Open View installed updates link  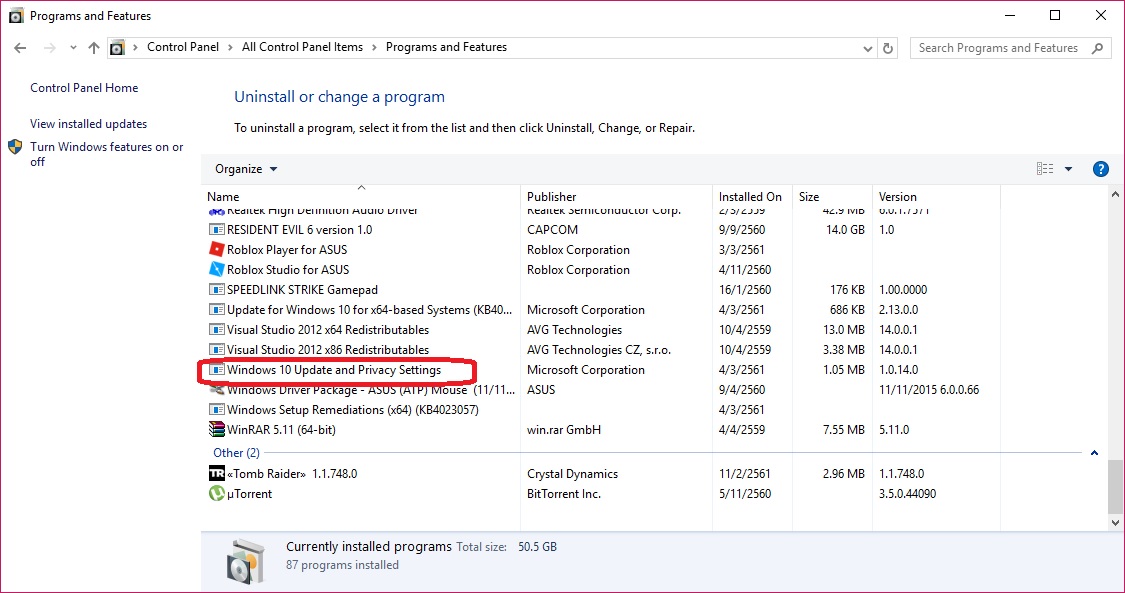pyautogui.click(x=88, y=124)
